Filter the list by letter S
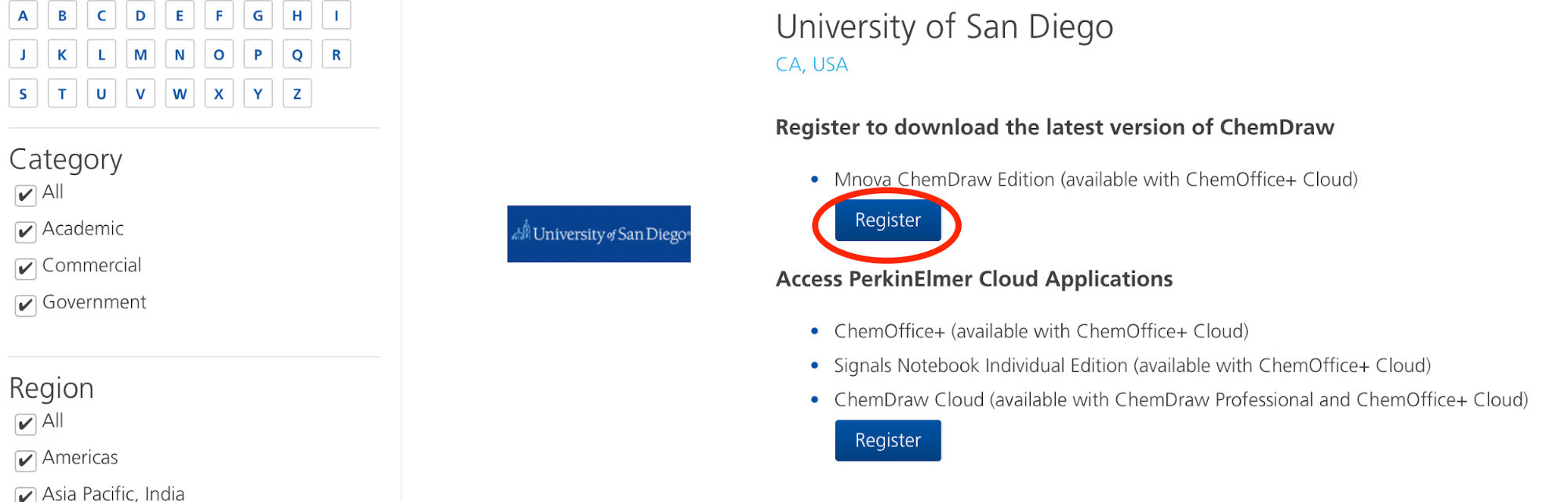1568x502 pixels. 23,93
